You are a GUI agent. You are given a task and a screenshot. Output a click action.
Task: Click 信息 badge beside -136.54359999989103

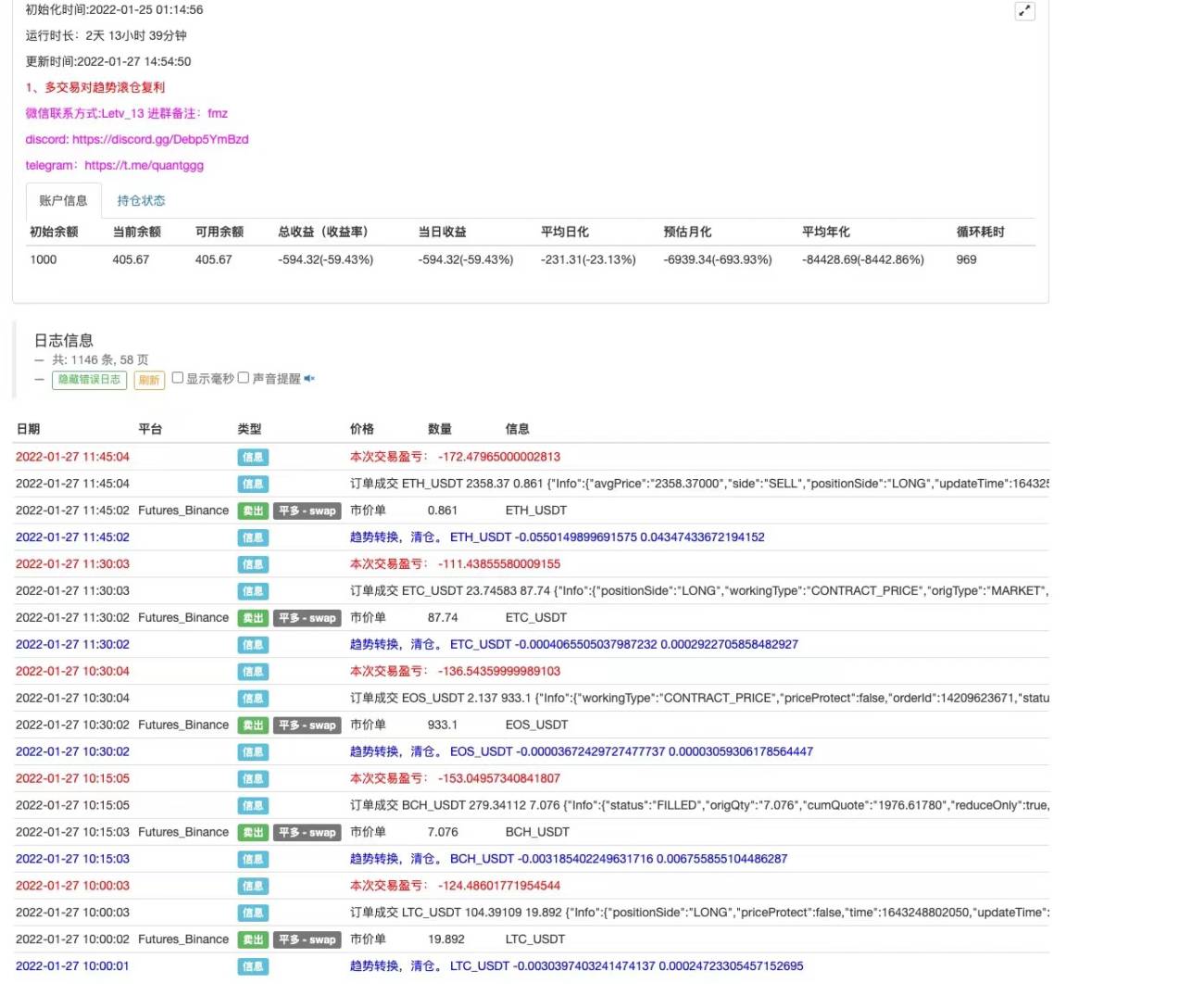click(x=253, y=672)
